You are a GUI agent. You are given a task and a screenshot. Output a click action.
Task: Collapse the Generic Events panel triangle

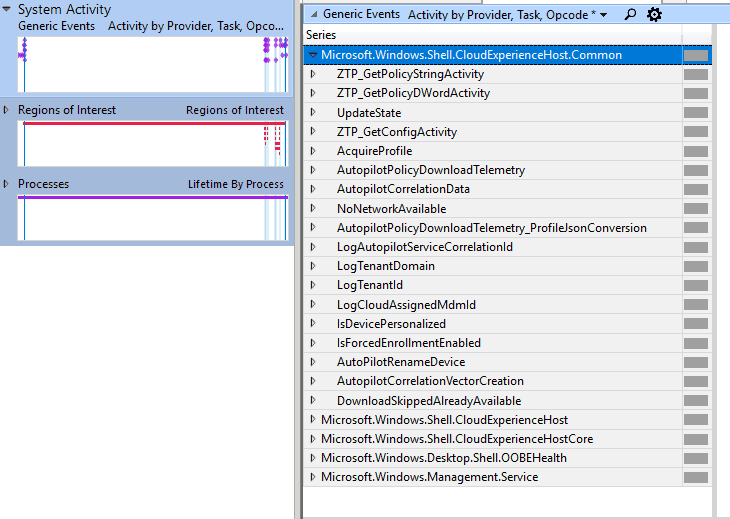pyautogui.click(x=314, y=14)
